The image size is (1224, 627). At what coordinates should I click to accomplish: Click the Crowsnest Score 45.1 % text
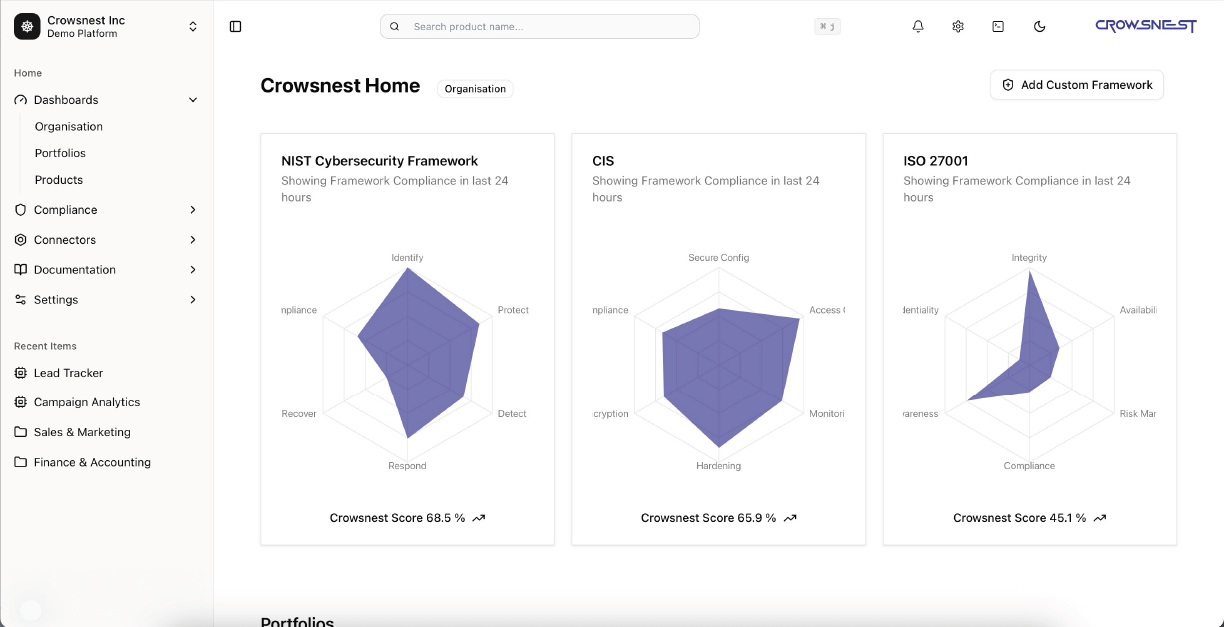point(1019,518)
